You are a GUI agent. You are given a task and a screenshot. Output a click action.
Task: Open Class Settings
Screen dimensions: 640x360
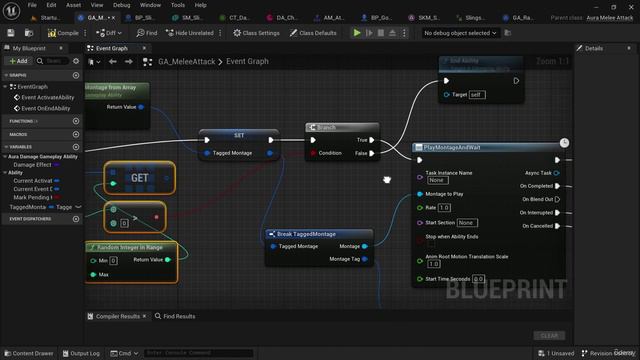[x=256, y=33]
